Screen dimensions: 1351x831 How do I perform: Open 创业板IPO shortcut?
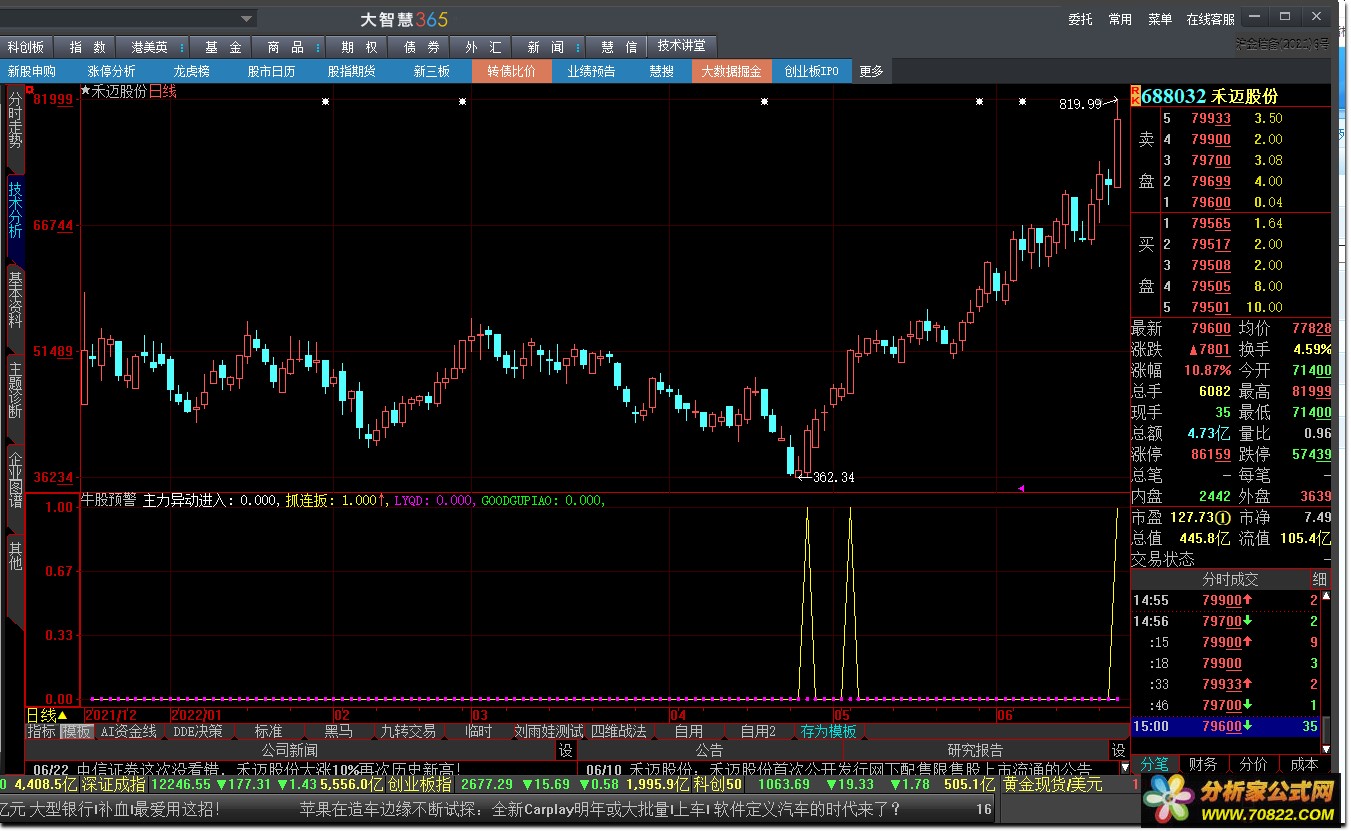(812, 71)
